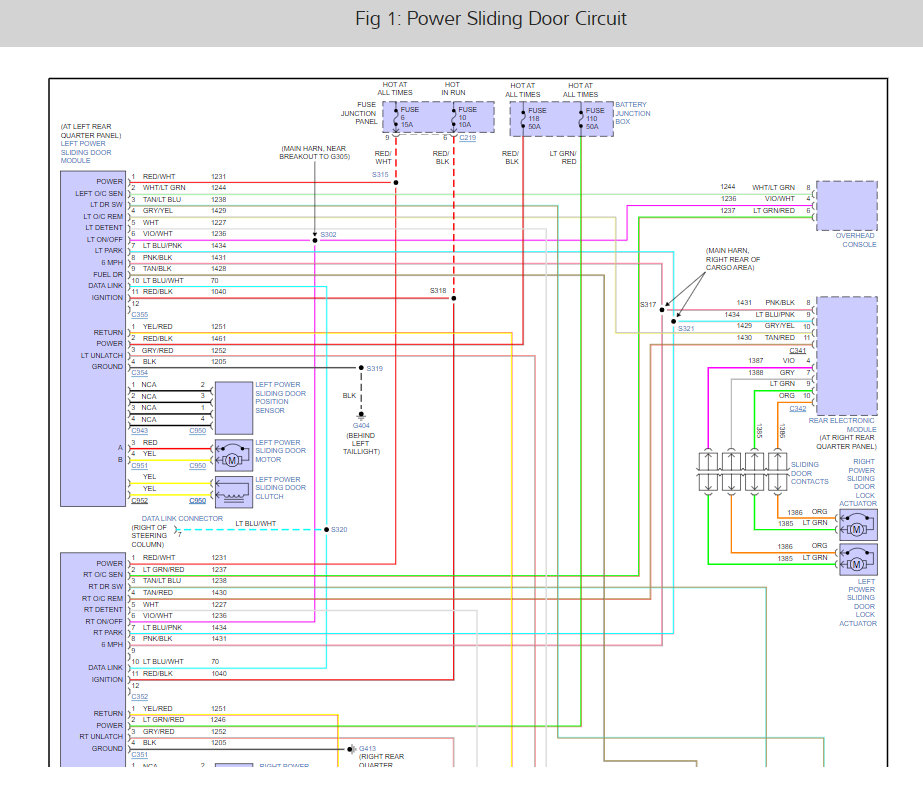
Task: Click the 'HOT IN RUN' label
Action: click(453, 89)
